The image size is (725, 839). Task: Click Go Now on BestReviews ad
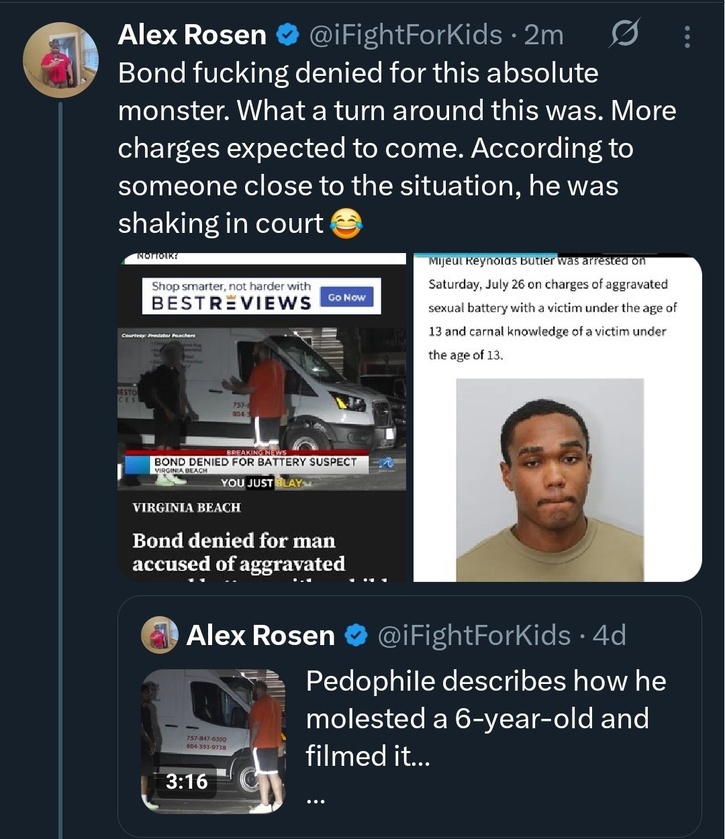click(347, 297)
